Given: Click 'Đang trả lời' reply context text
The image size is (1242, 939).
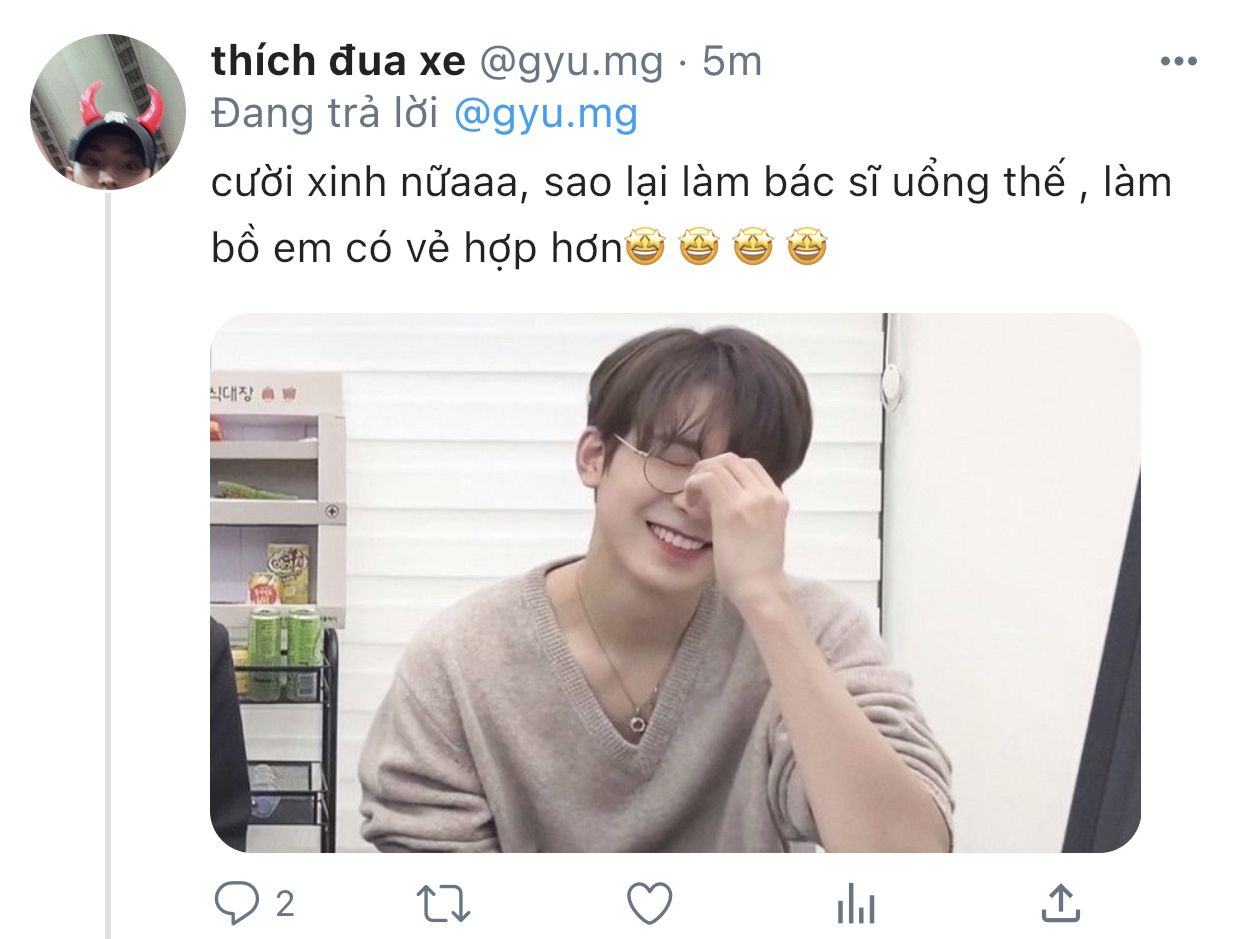Looking at the screenshot, I should point(326,114).
